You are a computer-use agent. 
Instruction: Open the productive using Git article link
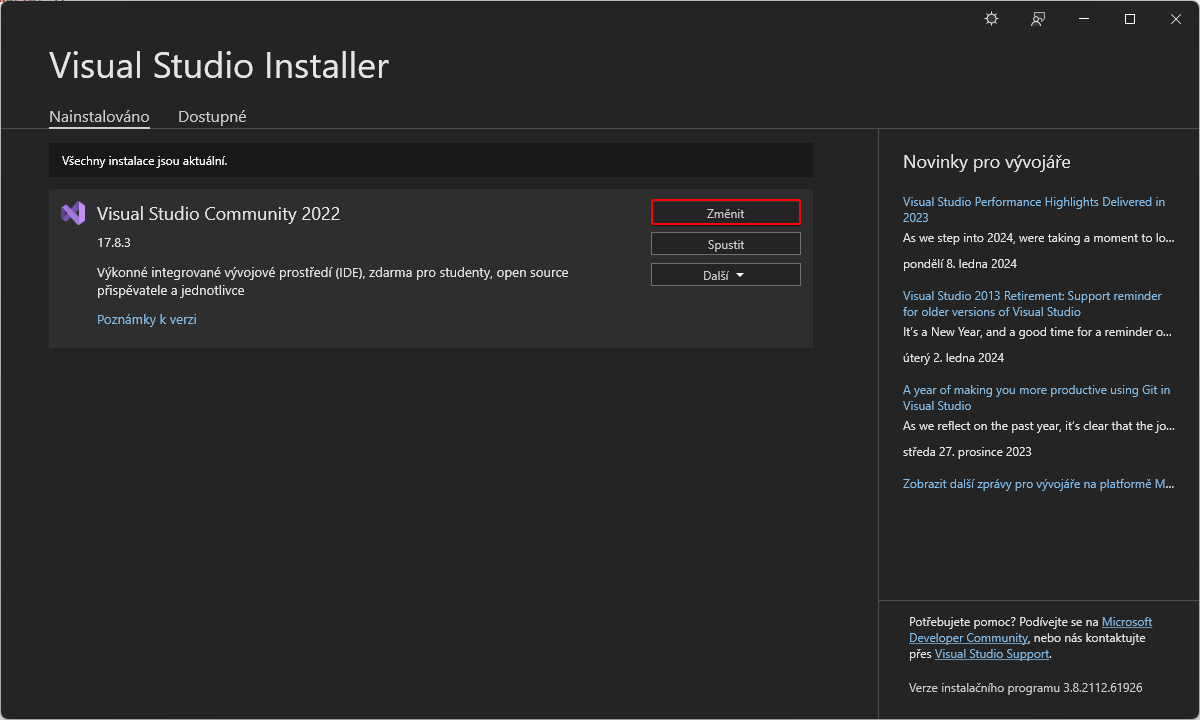pos(1036,398)
